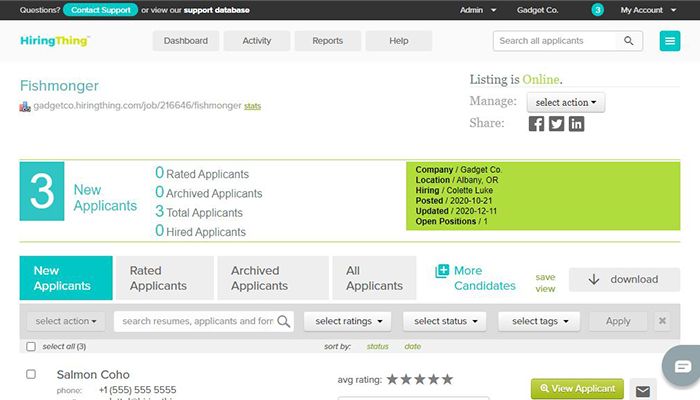This screenshot has width=700, height=400.
Task: Click the 0 Archived Applicants stat
Action: point(208,192)
